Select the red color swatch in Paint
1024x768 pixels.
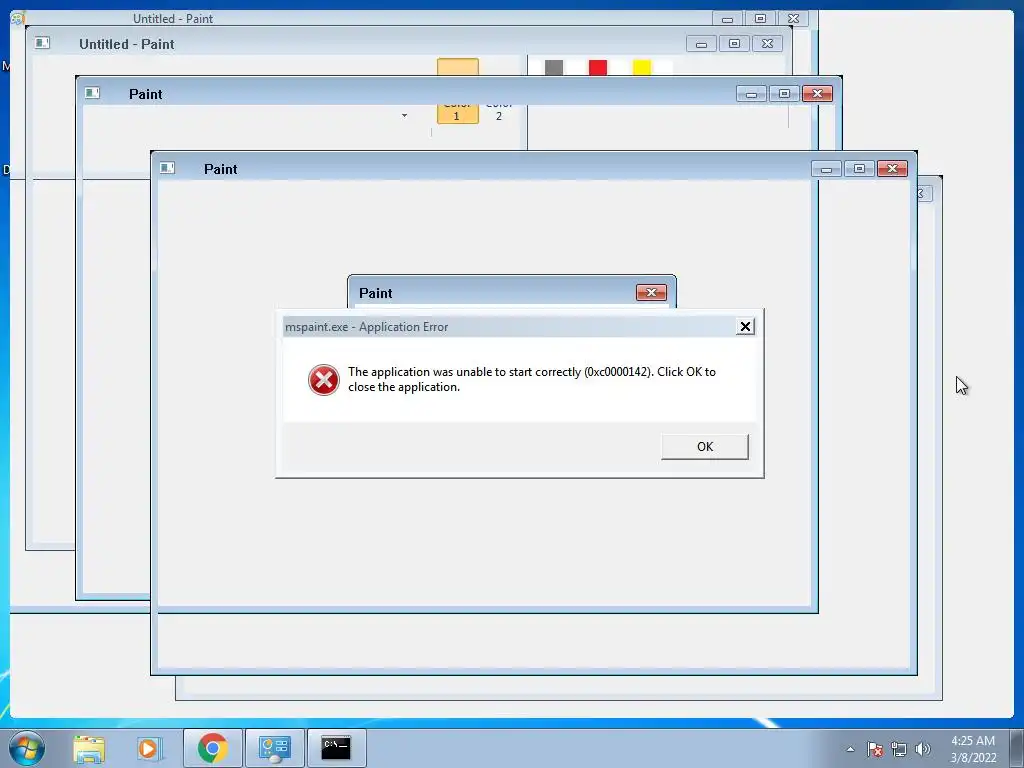tap(598, 67)
